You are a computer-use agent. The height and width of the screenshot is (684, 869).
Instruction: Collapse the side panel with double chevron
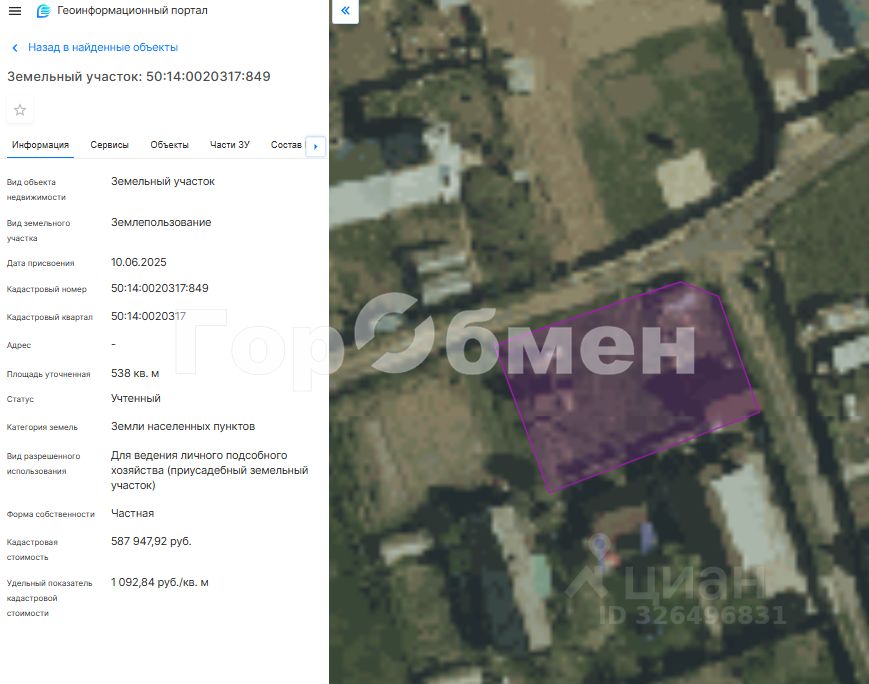(345, 11)
